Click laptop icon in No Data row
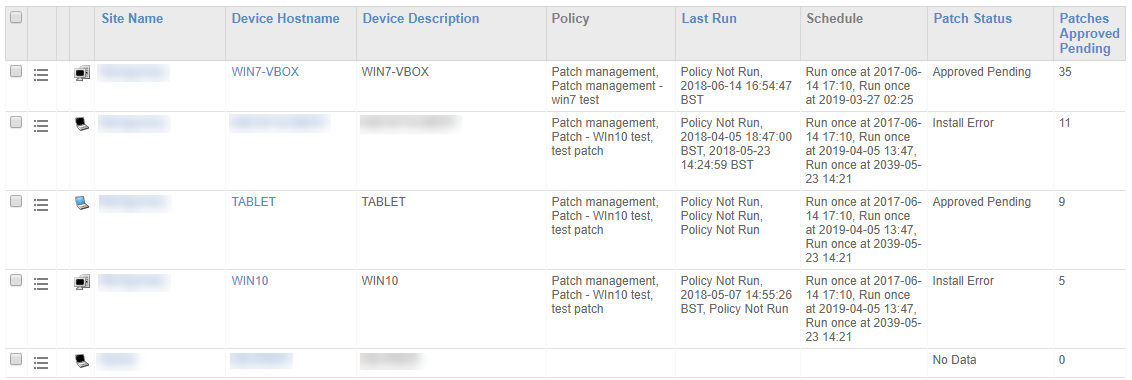1132x380 pixels. (82, 360)
